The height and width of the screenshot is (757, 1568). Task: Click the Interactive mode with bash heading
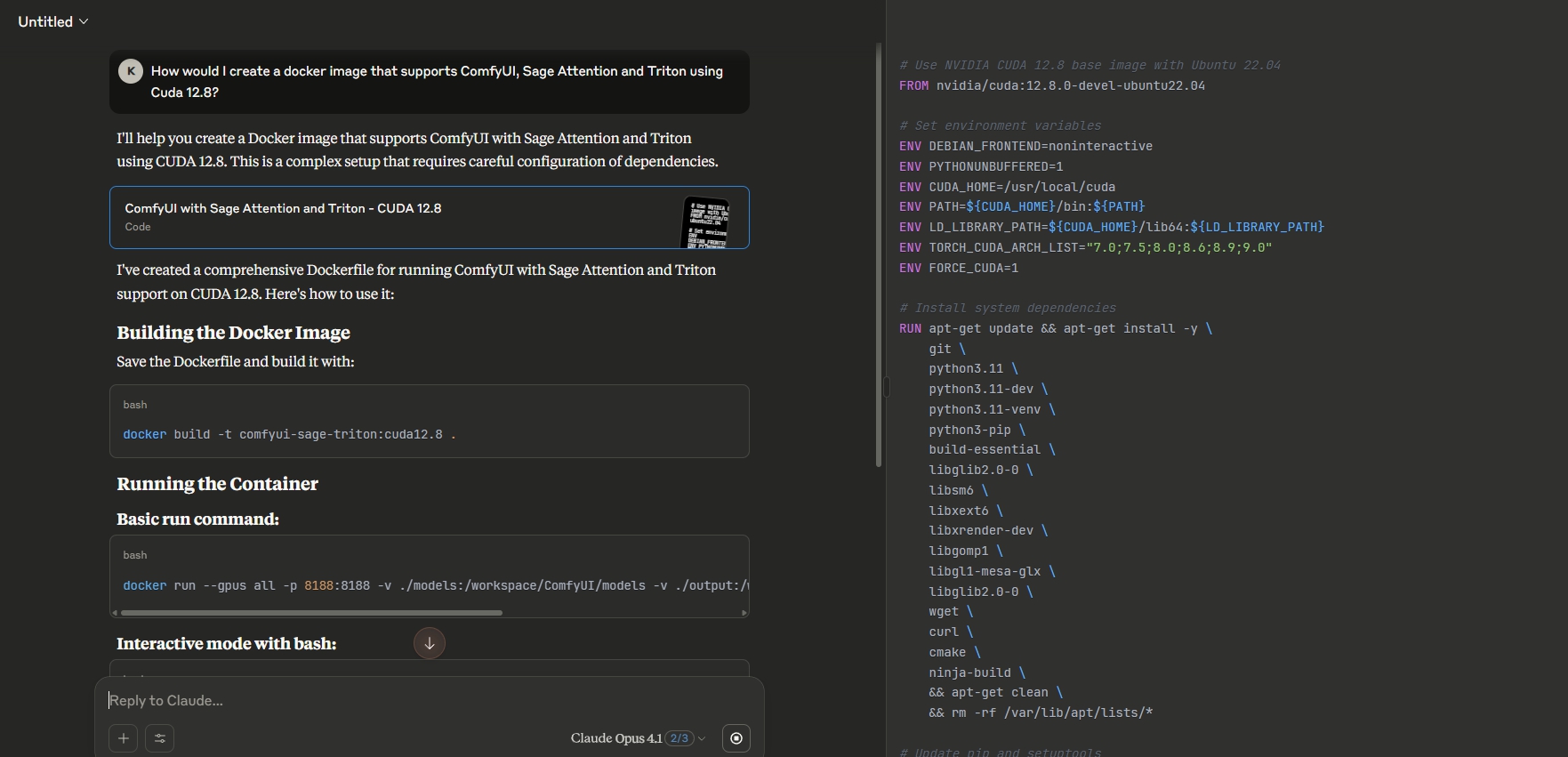tap(227, 644)
